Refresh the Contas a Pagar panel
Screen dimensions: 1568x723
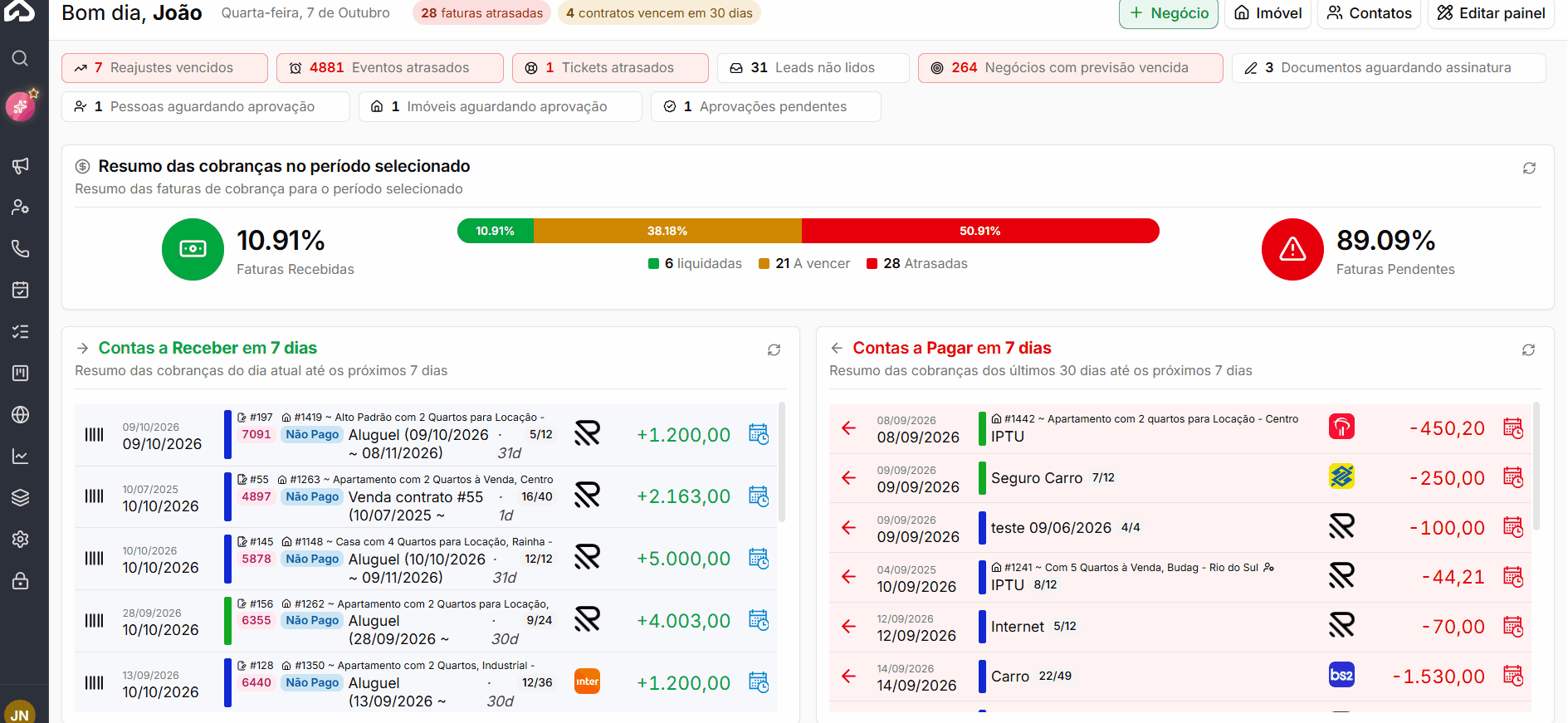1528,349
